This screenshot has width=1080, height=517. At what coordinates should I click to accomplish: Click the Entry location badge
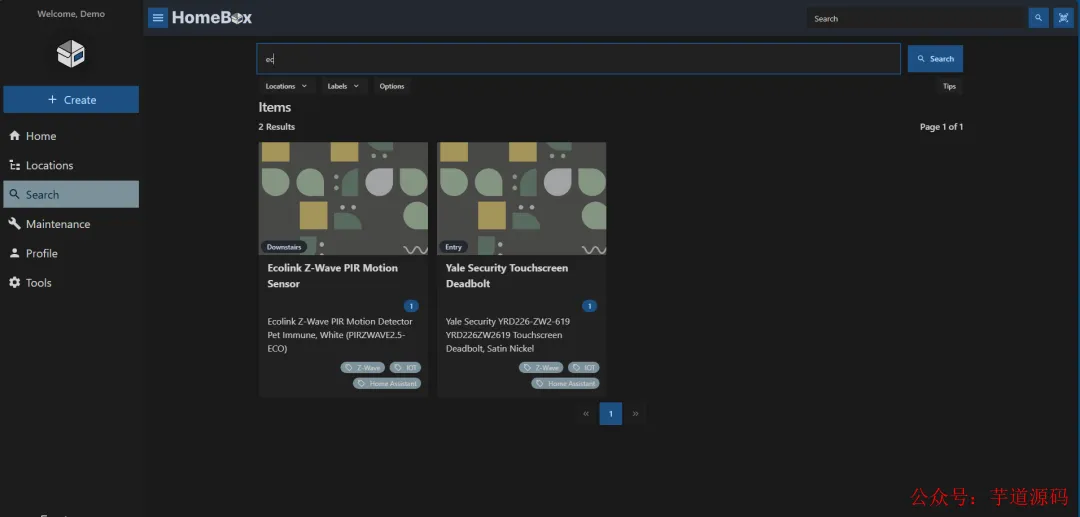click(454, 247)
